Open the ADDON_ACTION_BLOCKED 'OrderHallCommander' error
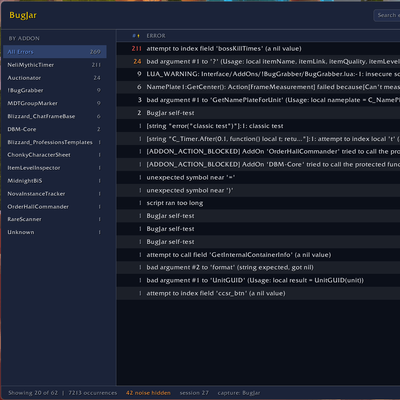Screen dimensions: 400x400 [258, 152]
